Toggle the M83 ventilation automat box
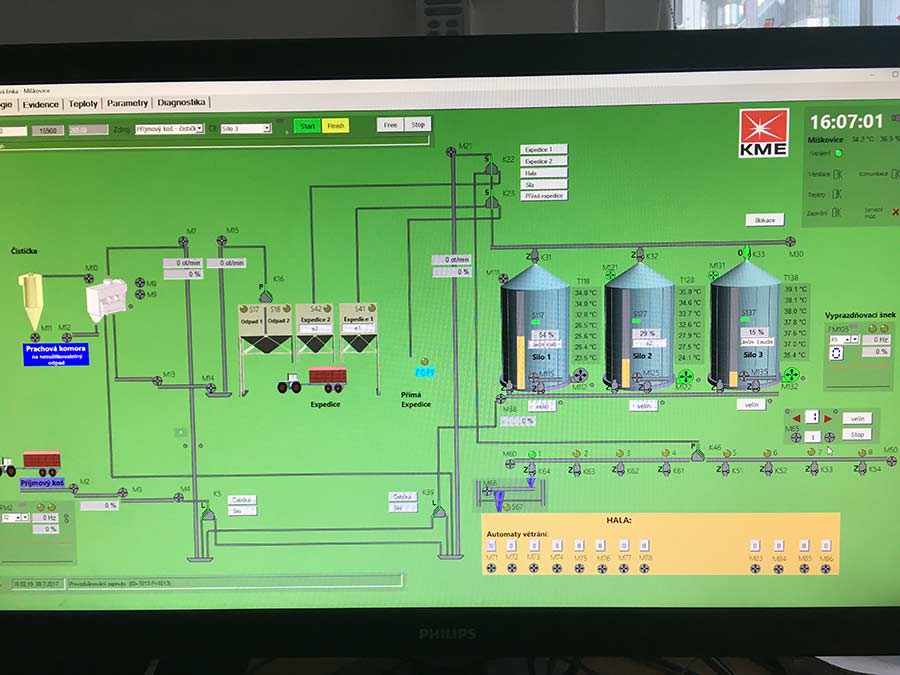This screenshot has height=675, width=900. coord(756,545)
